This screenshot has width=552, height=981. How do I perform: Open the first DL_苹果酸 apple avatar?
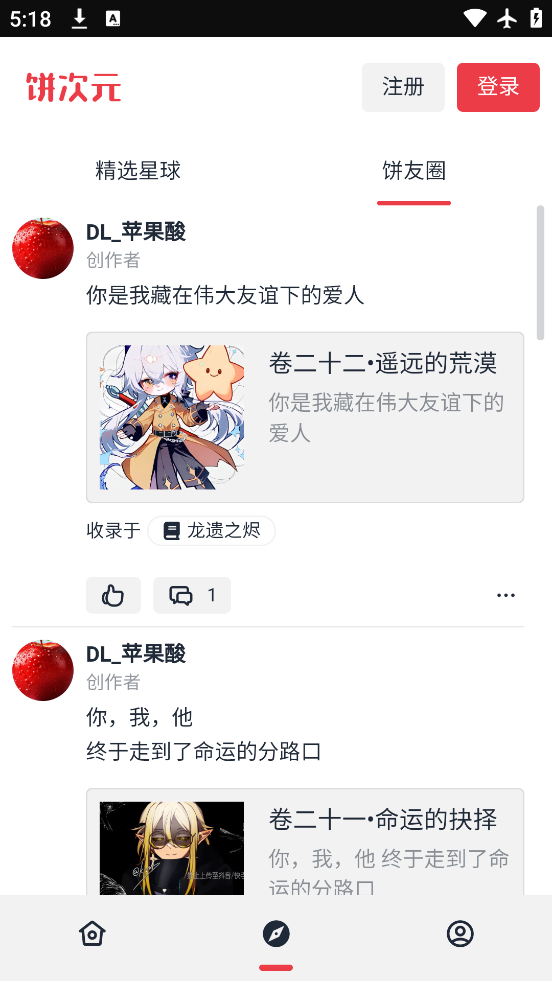[x=43, y=248]
